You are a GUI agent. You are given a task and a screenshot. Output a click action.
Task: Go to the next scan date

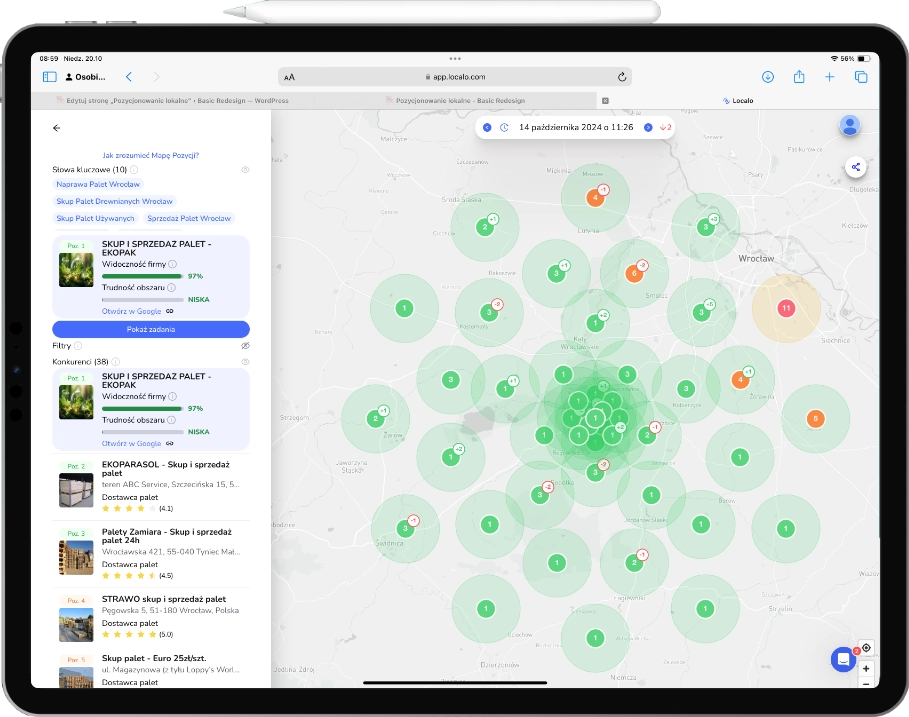pos(648,128)
